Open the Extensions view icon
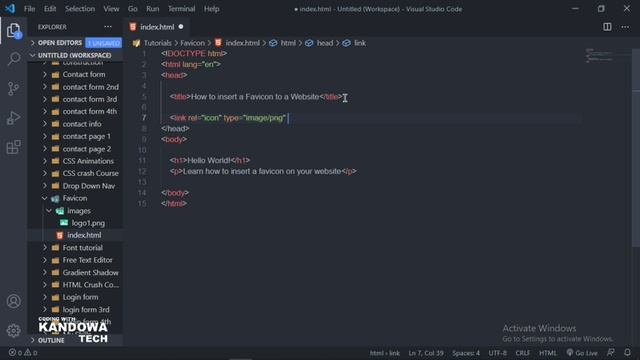 (x=13, y=147)
